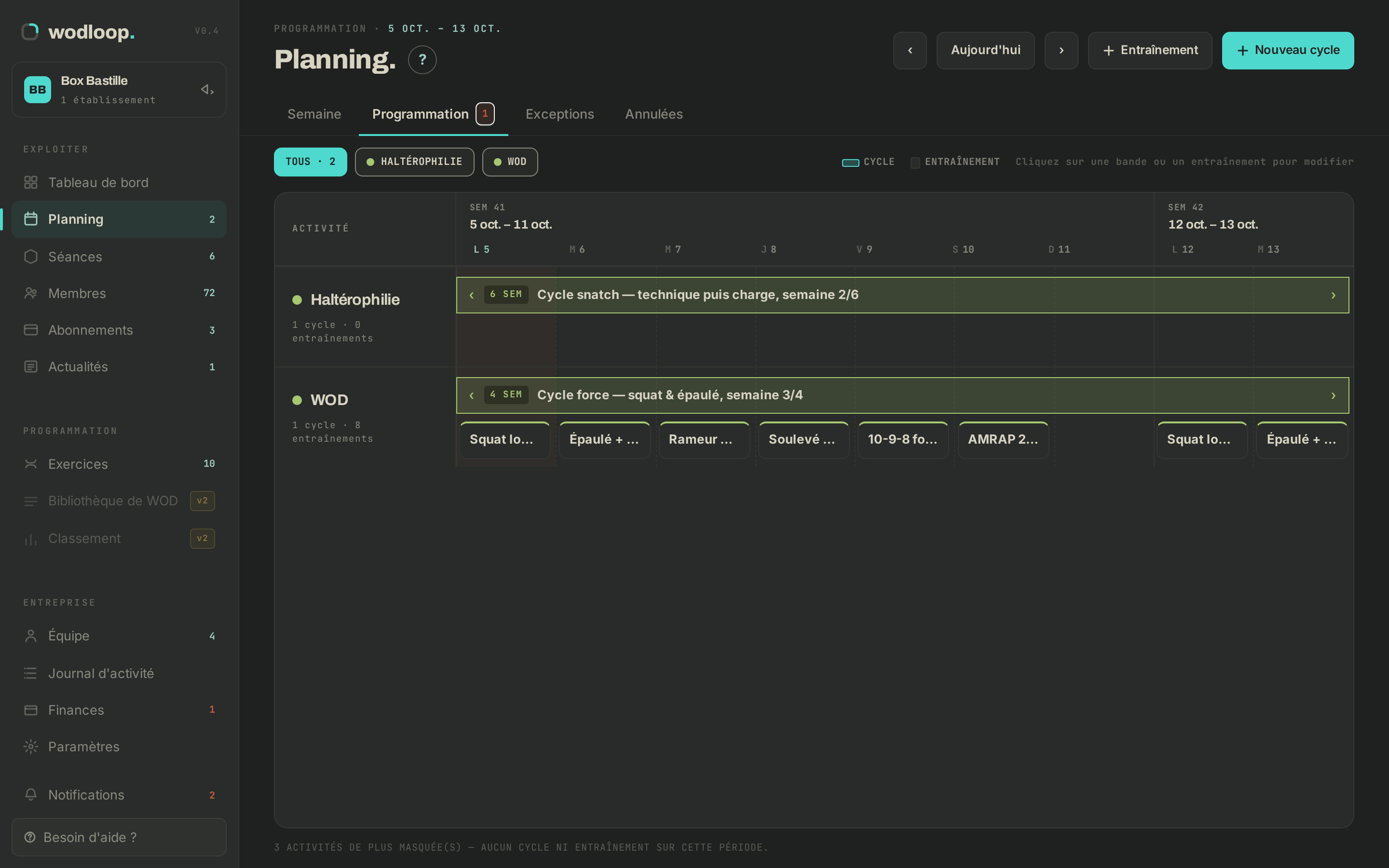This screenshot has height=868, width=1389.
Task: Open the 10-9-8 fo… workout card
Action: click(x=903, y=440)
